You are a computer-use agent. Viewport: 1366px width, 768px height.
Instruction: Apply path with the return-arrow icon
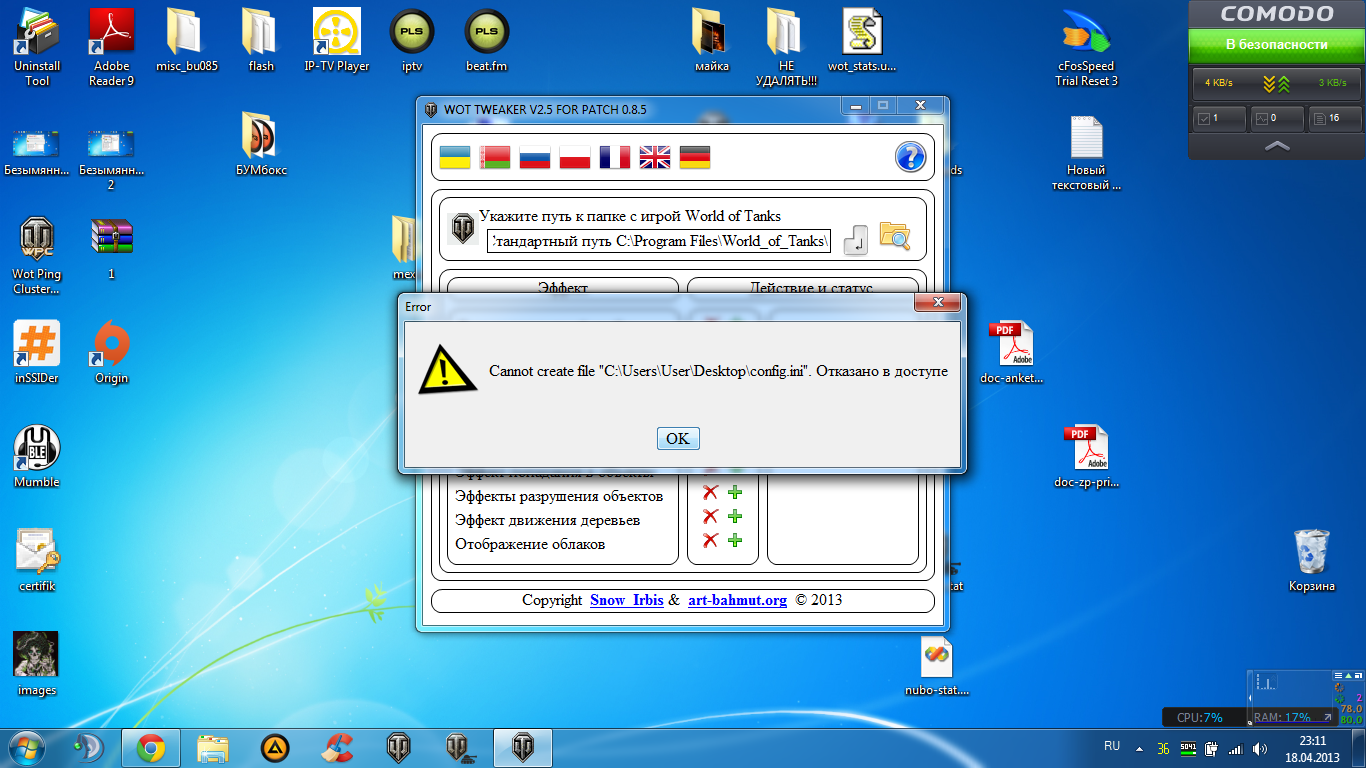pyautogui.click(x=856, y=239)
